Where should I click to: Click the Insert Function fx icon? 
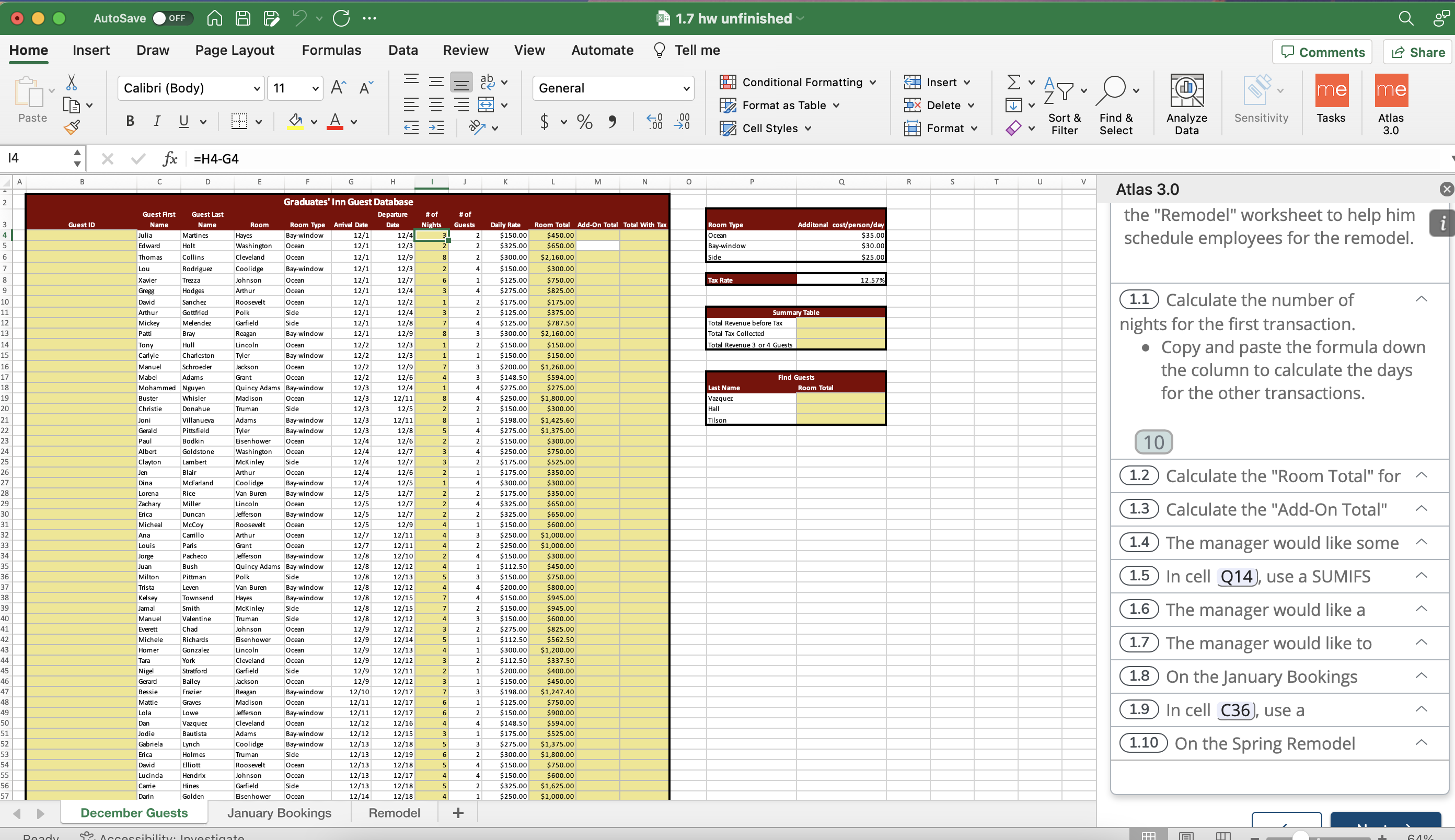(x=170, y=159)
